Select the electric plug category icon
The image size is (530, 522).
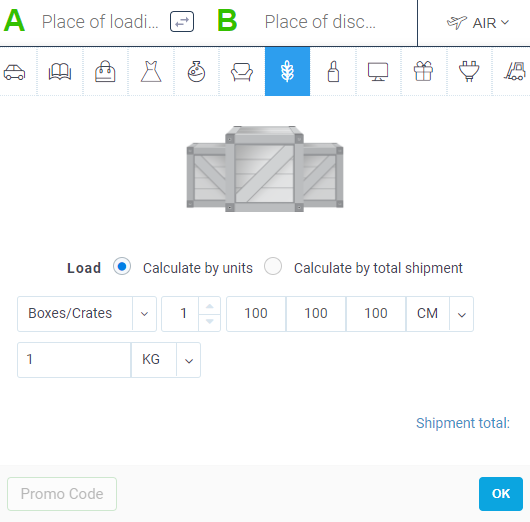pyautogui.click(x=469, y=71)
